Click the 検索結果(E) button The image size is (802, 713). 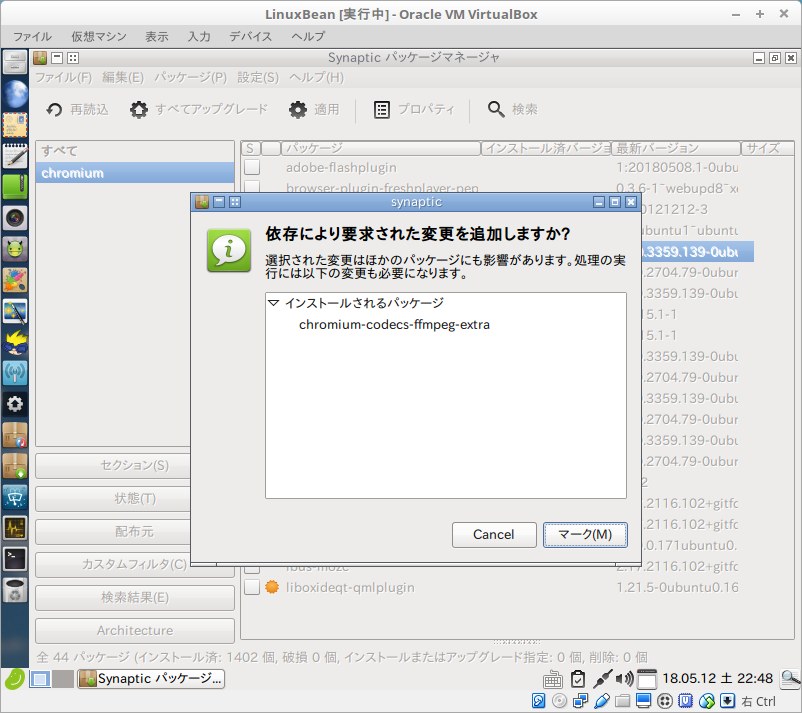[x=135, y=597]
